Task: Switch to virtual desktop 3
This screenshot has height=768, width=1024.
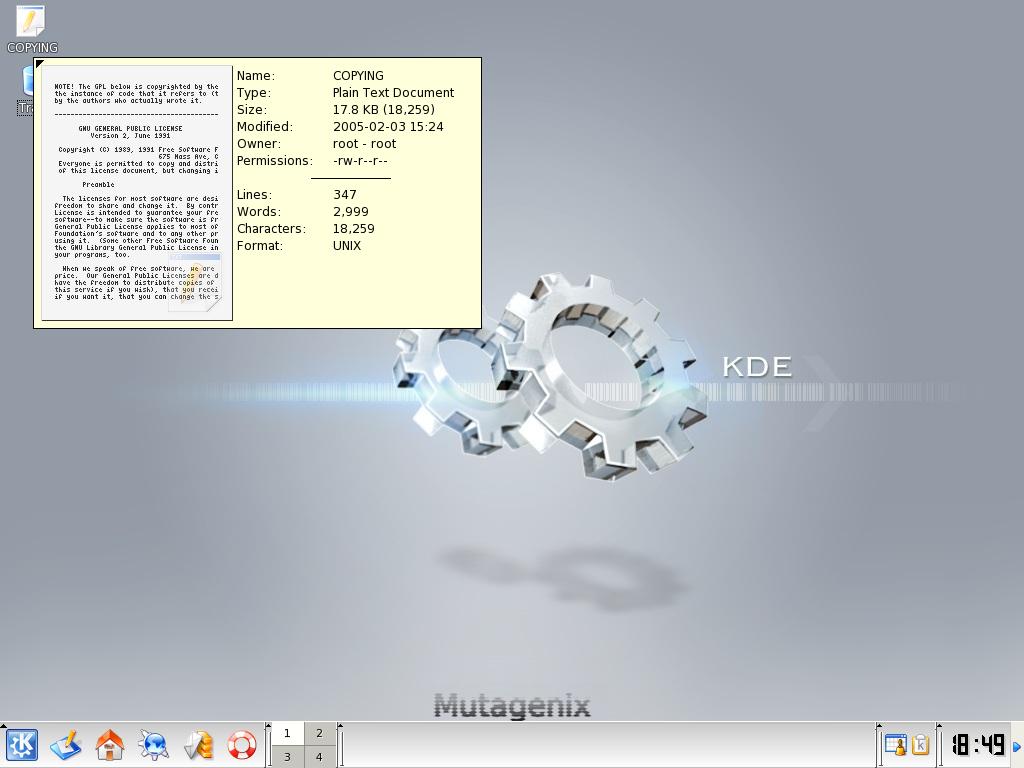Action: (x=287, y=756)
